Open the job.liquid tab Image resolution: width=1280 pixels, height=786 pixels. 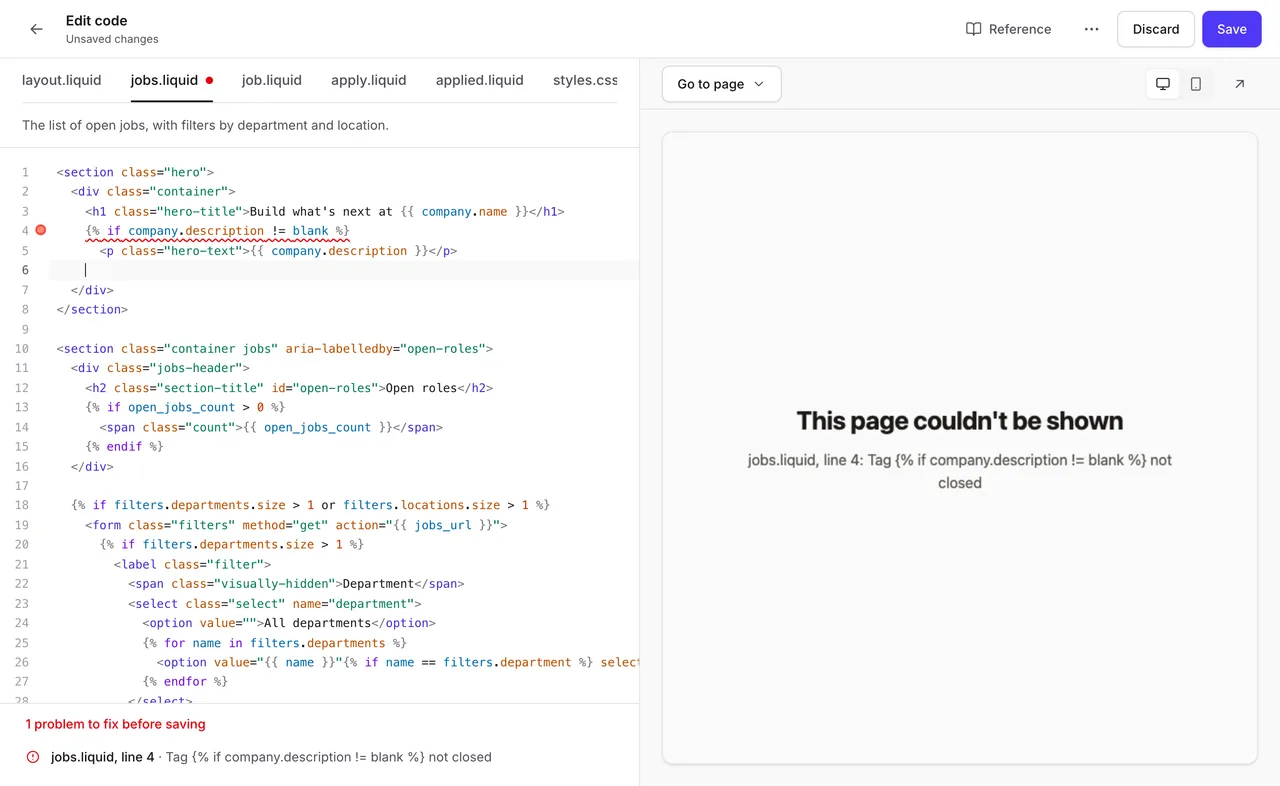272,80
